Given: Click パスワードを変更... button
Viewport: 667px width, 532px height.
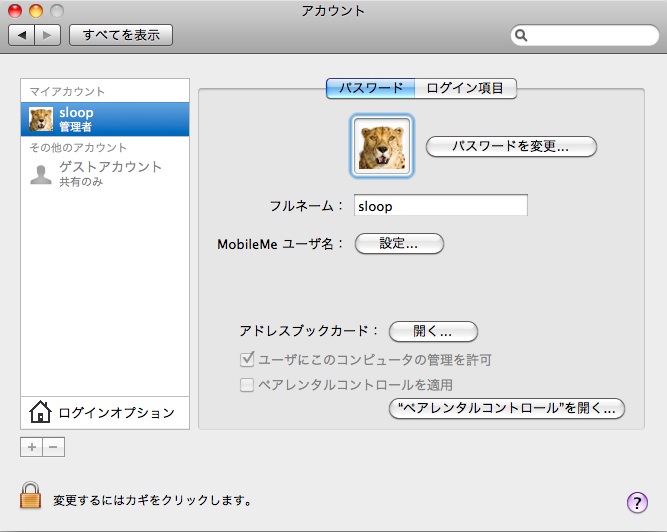Looking at the screenshot, I should coord(511,146).
